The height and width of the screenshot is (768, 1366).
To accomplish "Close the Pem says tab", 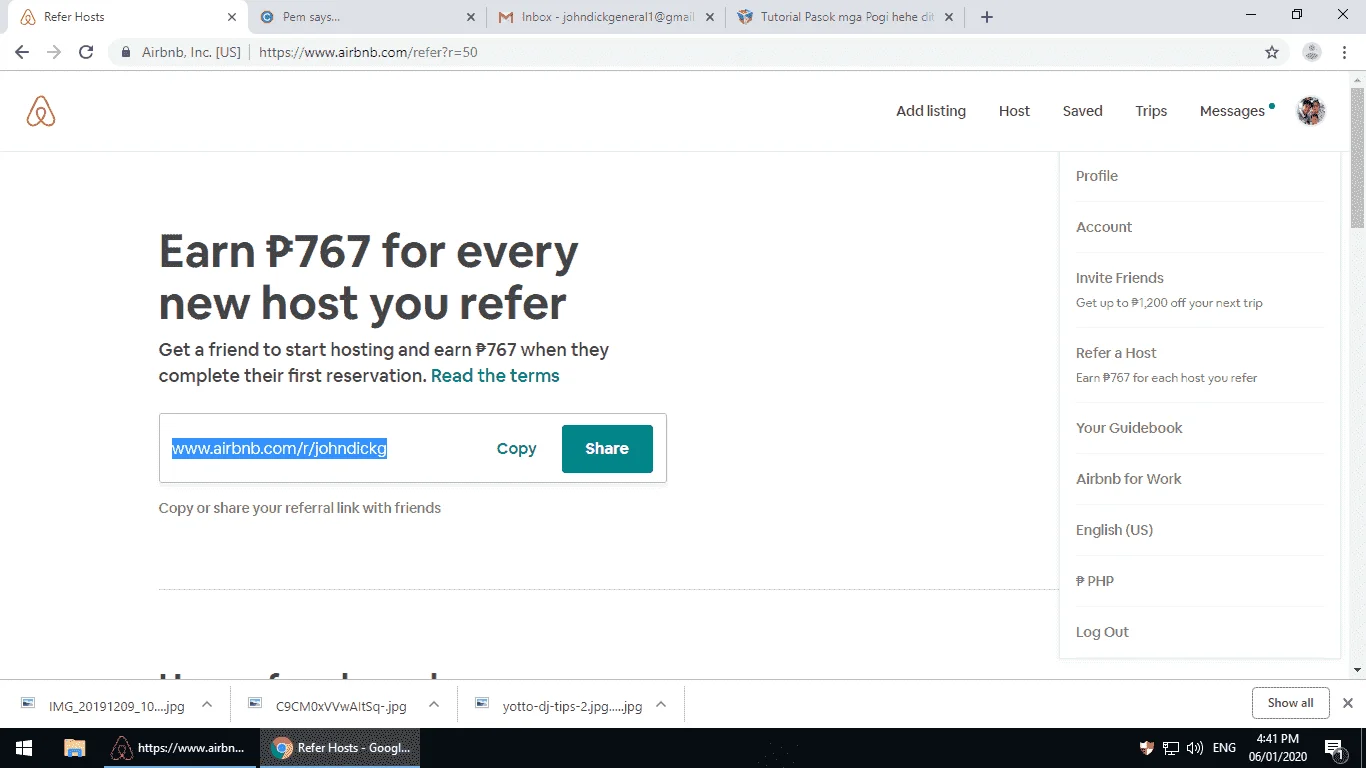I will pos(471,17).
